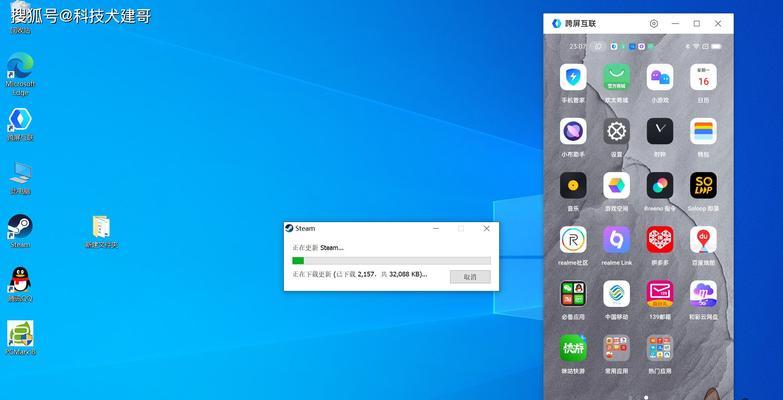This screenshot has width=783, height=400.
Task: Launch the 小布助手 assistant app
Action: [x=573, y=131]
